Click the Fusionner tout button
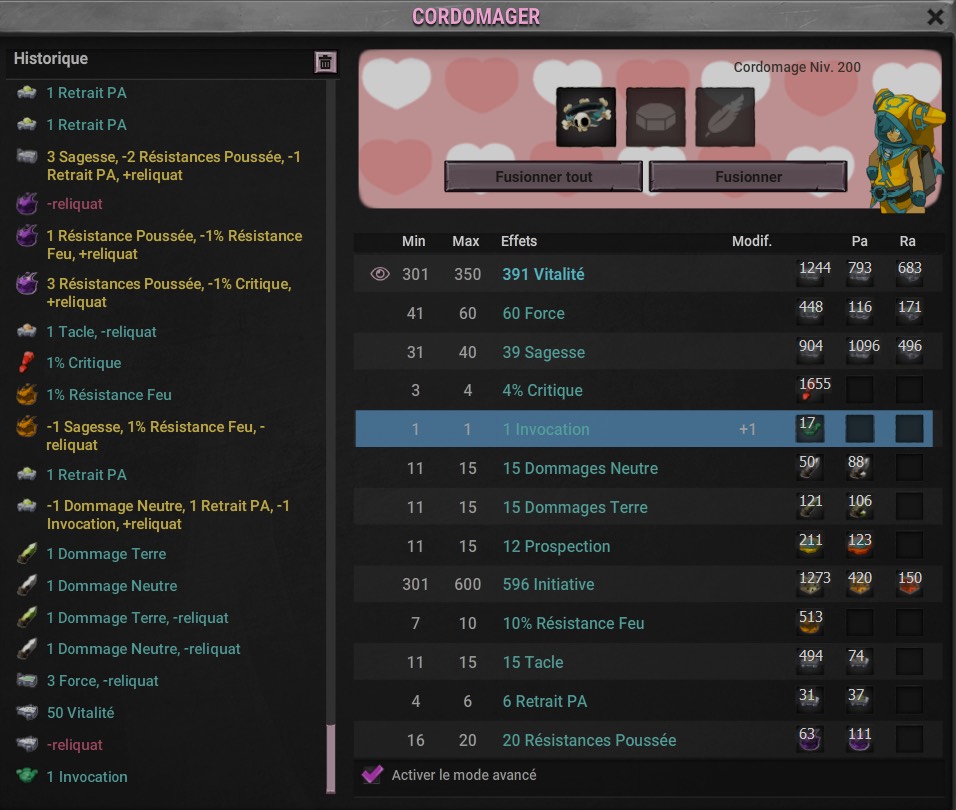 click(543, 177)
